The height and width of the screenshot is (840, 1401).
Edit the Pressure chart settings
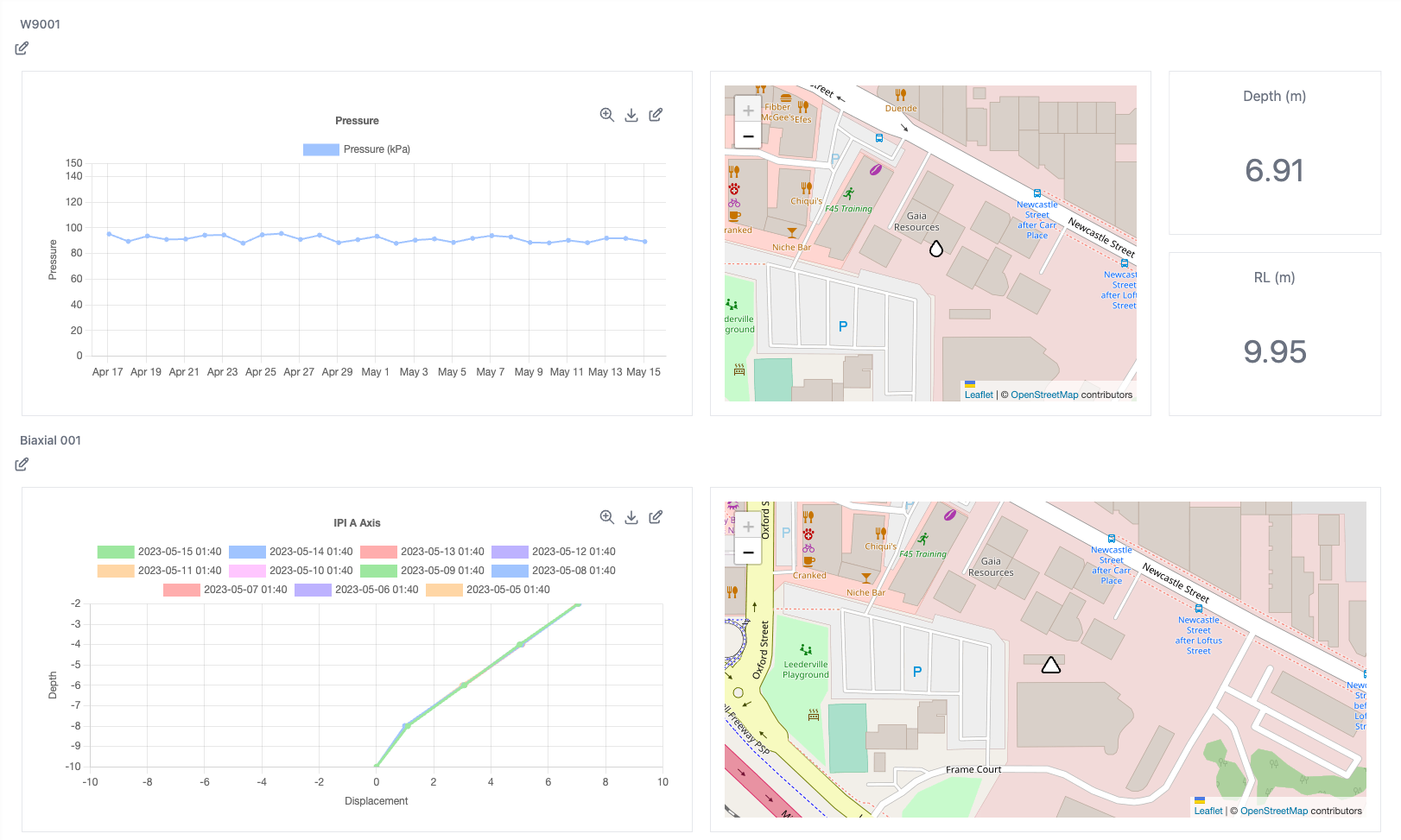(x=656, y=115)
